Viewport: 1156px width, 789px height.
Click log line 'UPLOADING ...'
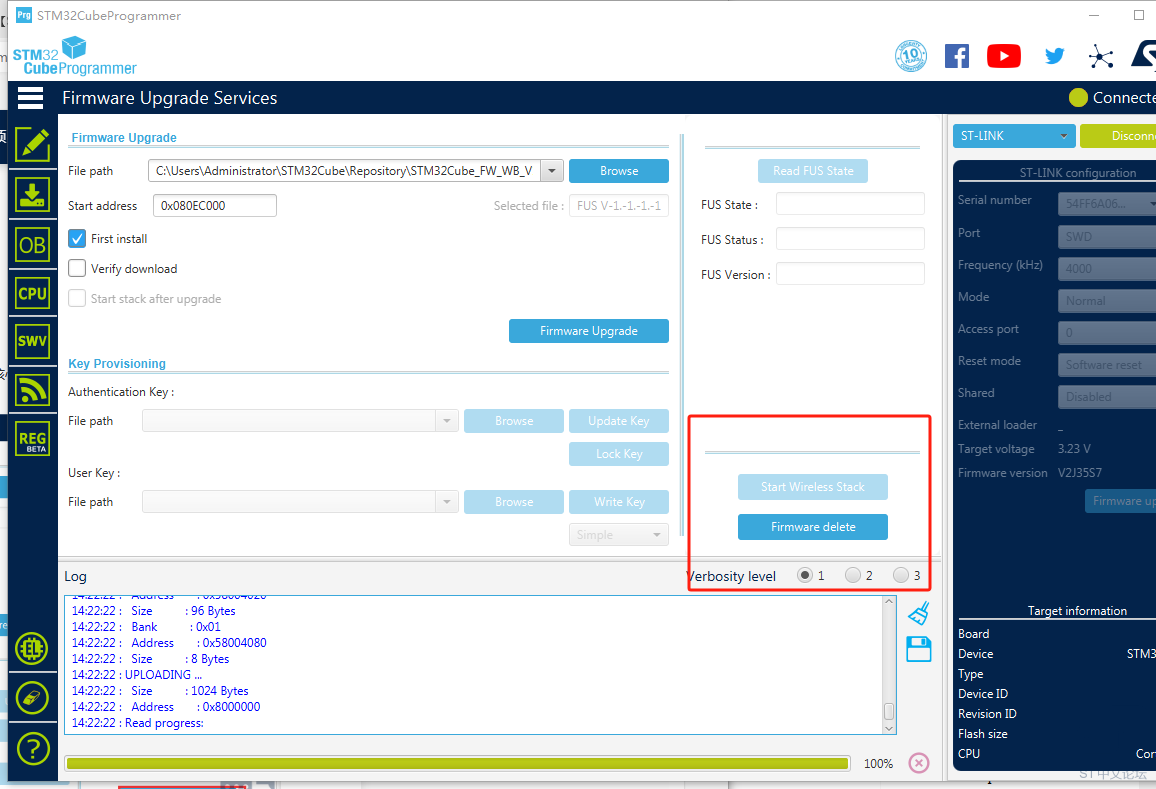pos(137,675)
